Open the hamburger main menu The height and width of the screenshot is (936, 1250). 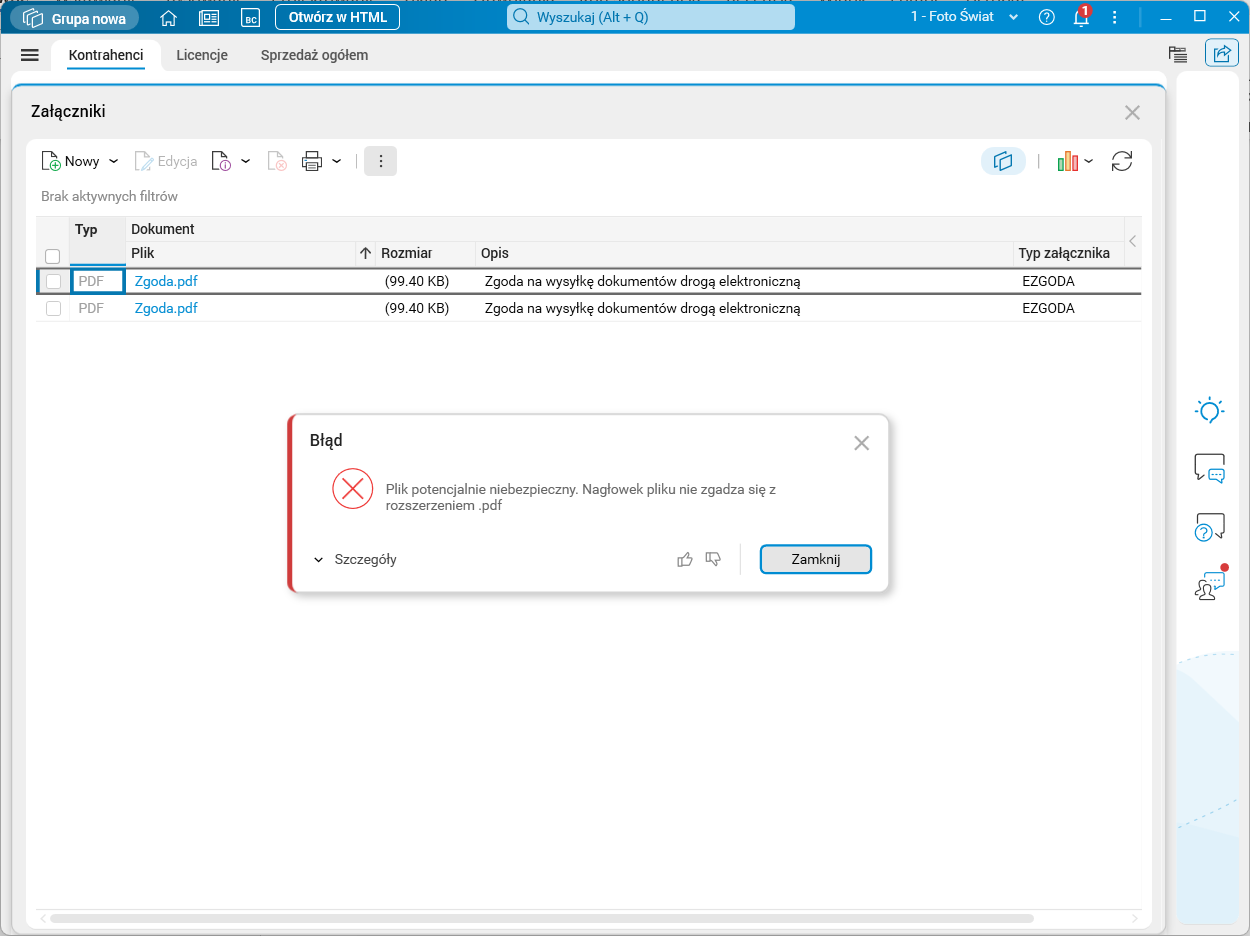tap(29, 55)
